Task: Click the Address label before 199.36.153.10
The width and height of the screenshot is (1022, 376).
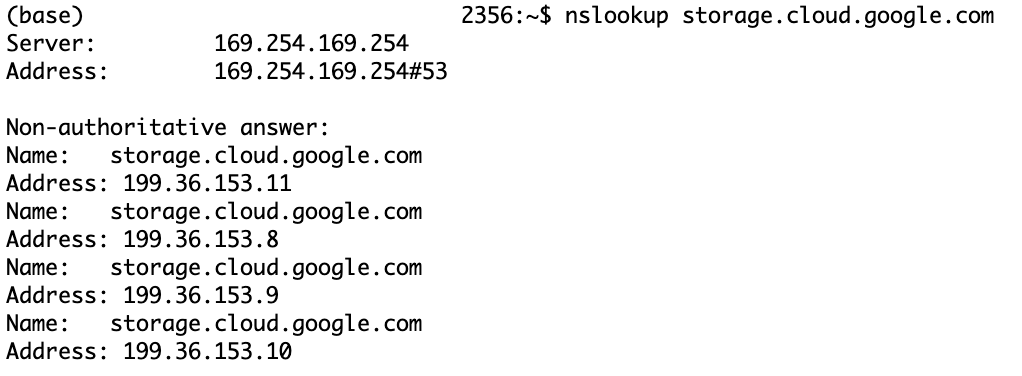Action: click(57, 352)
